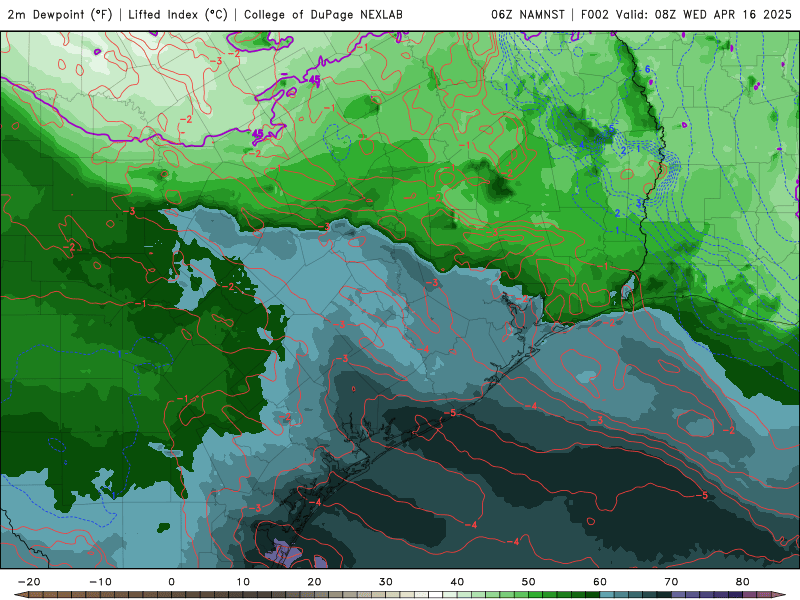
Task: Click the '50' color scale label
Action: (x=529, y=582)
